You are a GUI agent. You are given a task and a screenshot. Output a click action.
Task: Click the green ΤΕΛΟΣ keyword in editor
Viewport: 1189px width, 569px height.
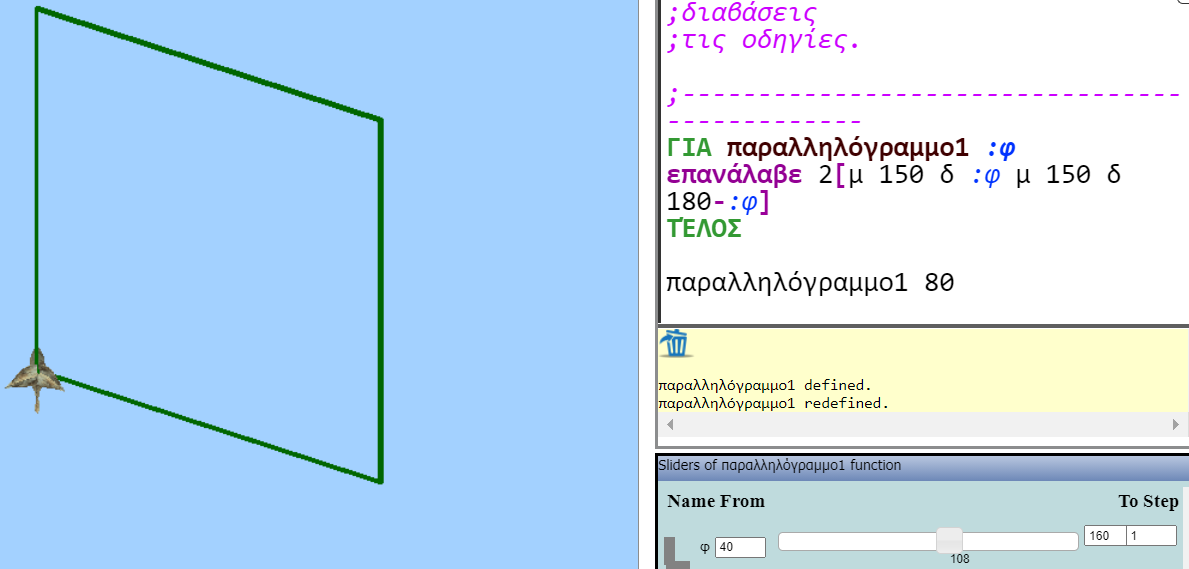coord(704,229)
